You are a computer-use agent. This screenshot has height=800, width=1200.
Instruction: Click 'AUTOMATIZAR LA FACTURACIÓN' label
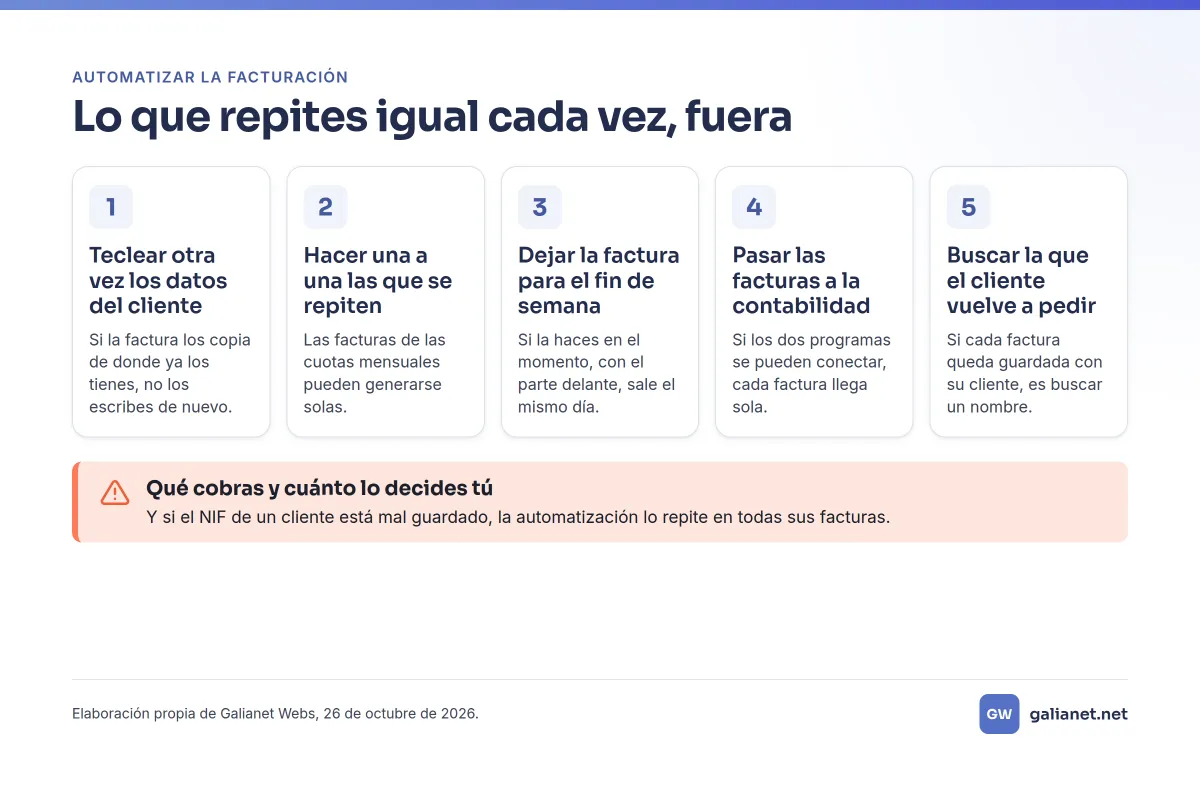tap(210, 77)
